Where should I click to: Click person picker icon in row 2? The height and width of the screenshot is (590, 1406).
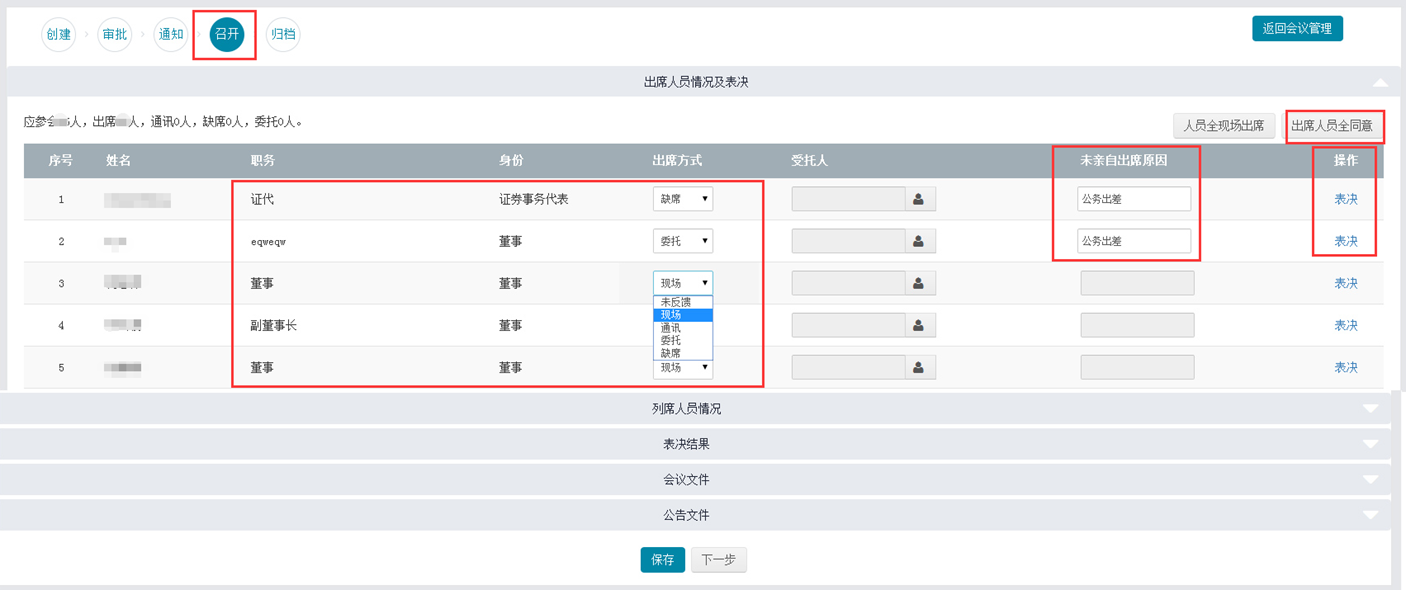tap(918, 241)
